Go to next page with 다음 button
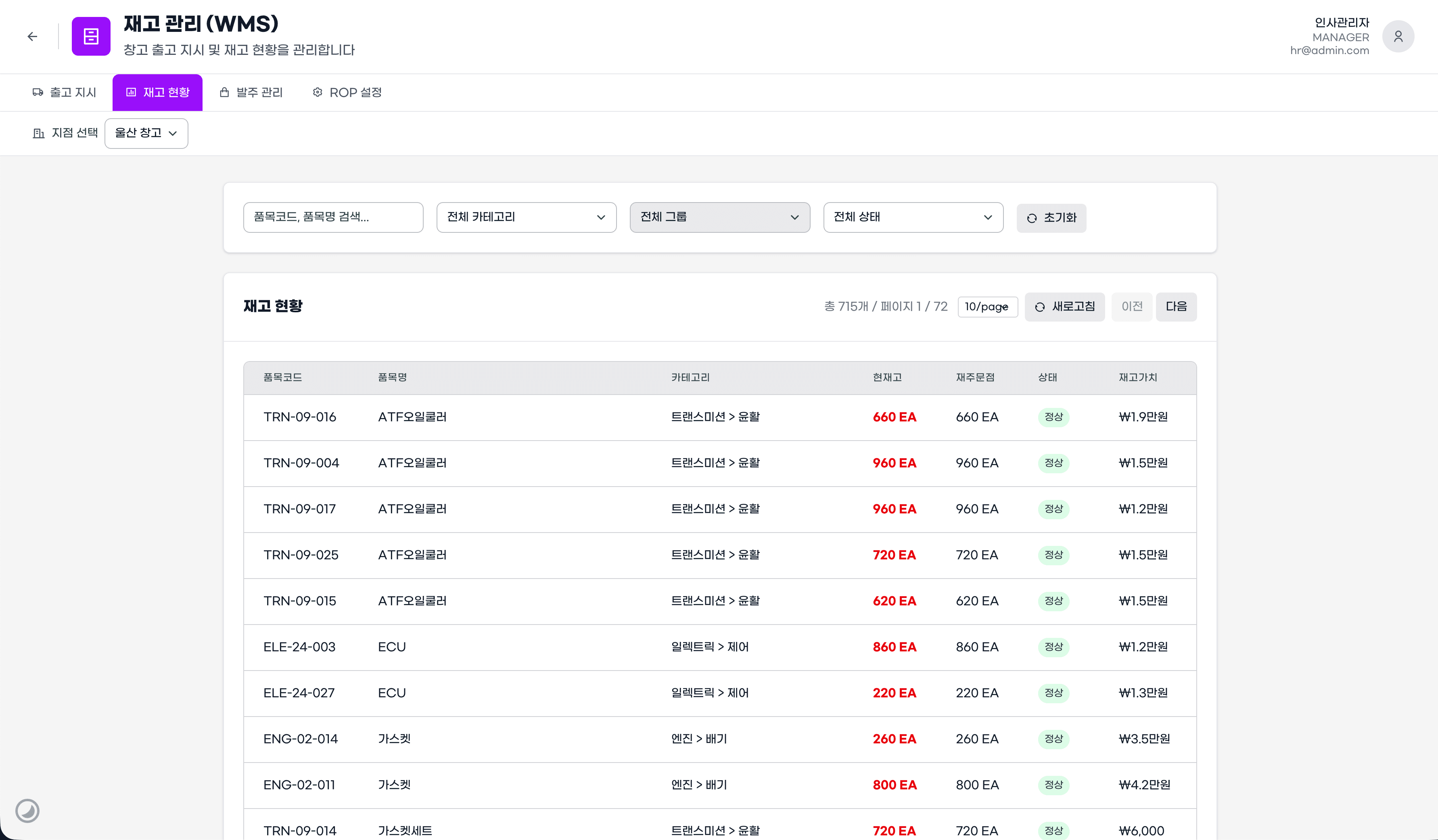1438x840 pixels. (1175, 307)
